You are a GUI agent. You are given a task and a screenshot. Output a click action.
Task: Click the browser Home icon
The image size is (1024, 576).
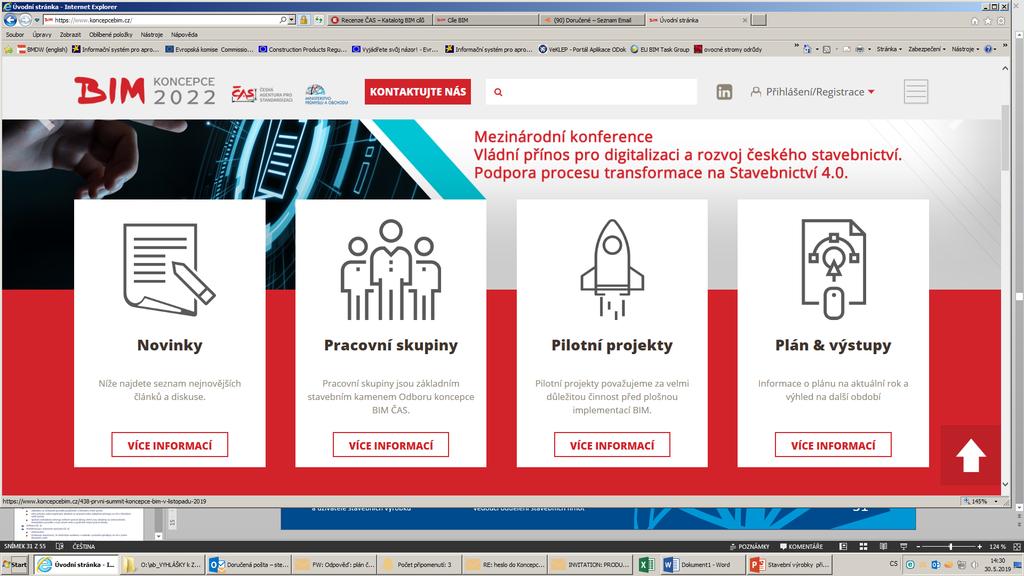click(x=974, y=21)
